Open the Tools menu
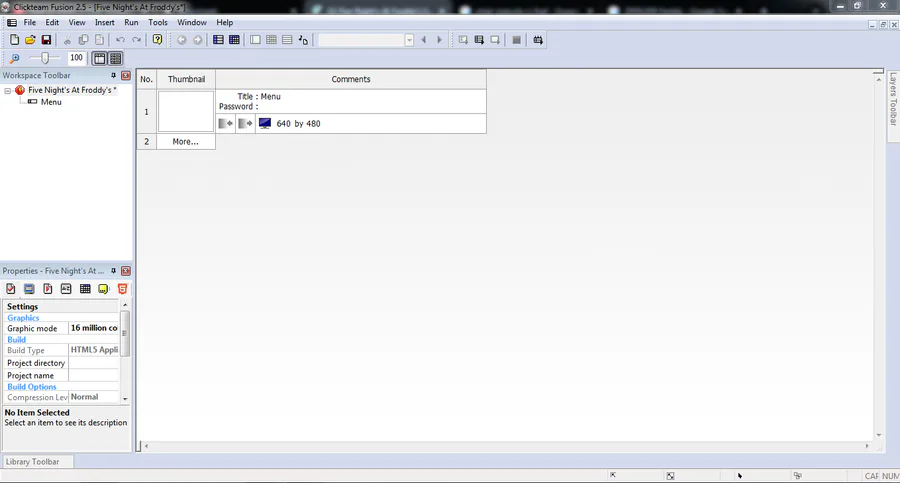Image resolution: width=900 pixels, height=483 pixels. click(158, 22)
